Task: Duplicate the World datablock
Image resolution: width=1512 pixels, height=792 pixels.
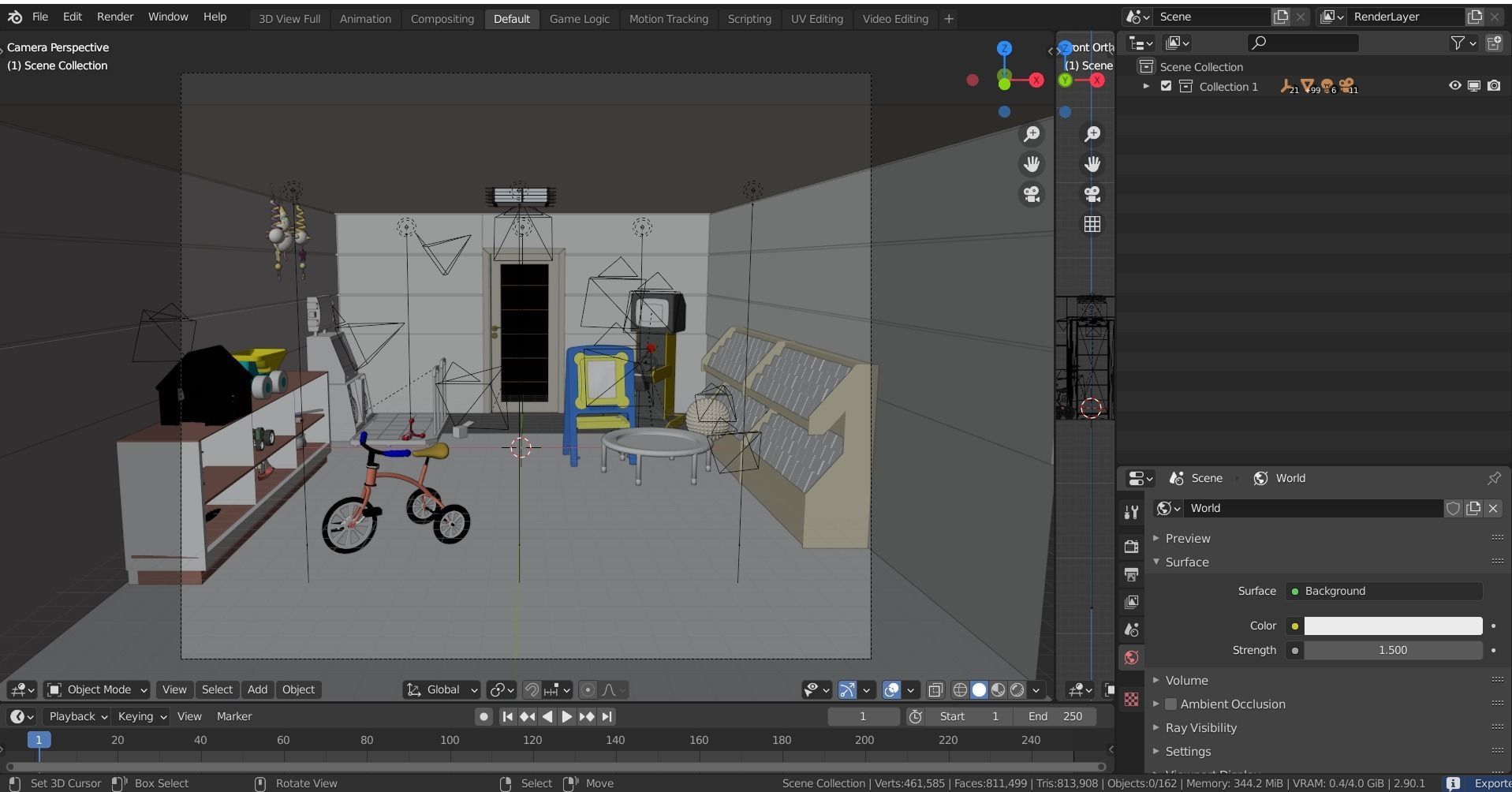Action: 1473,508
